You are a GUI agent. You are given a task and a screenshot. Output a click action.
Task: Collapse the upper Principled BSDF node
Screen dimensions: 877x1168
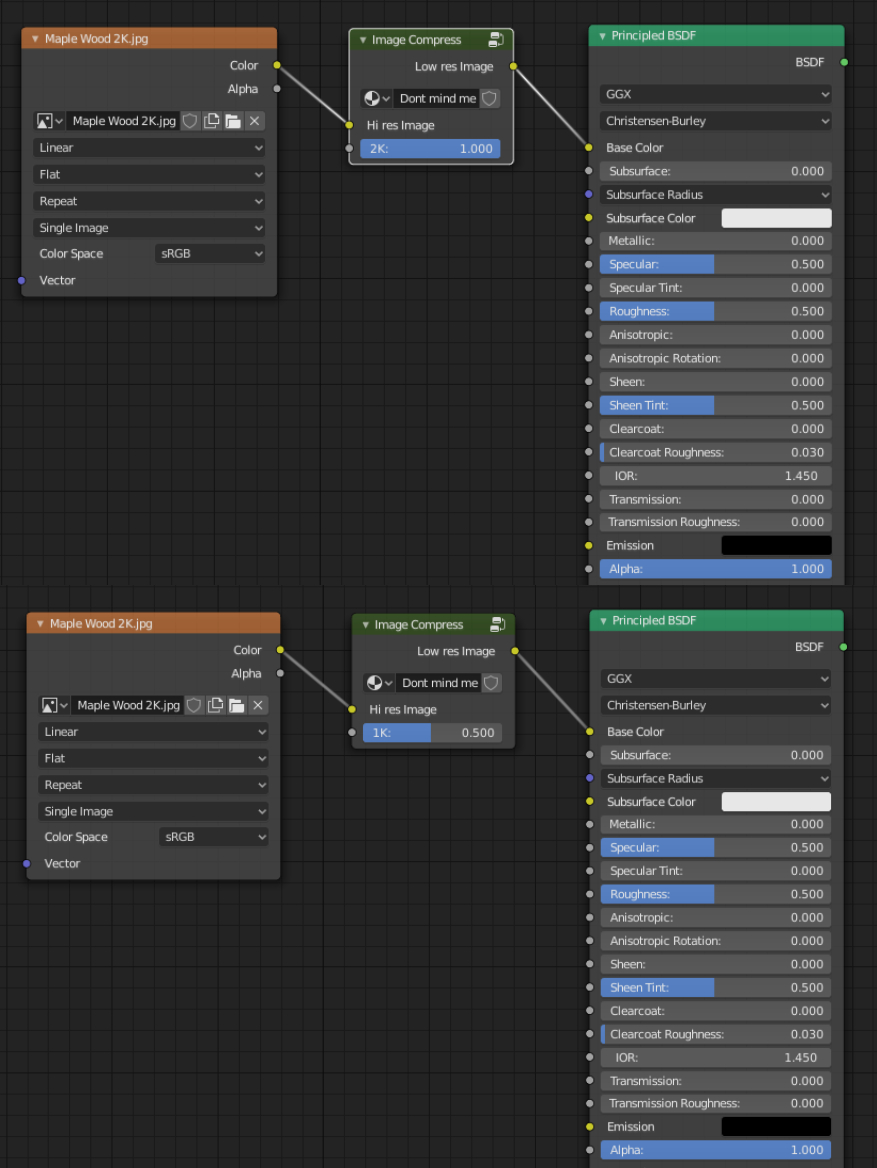pos(602,36)
